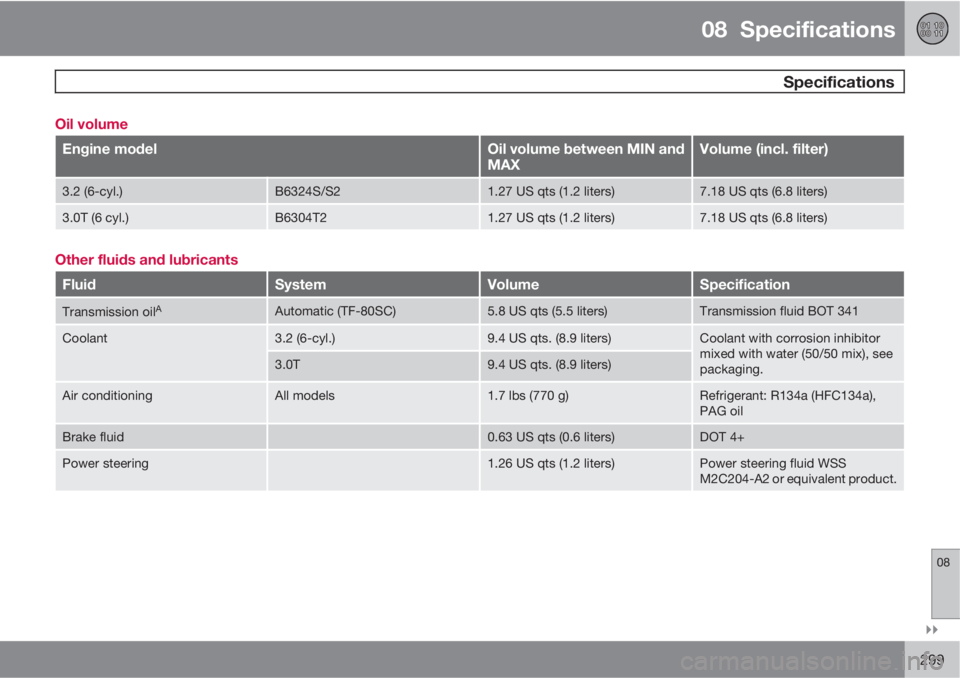960x678 pixels.
Task: Click the 'Oil volume between MIN and MAX' header
Action: (x=586, y=156)
